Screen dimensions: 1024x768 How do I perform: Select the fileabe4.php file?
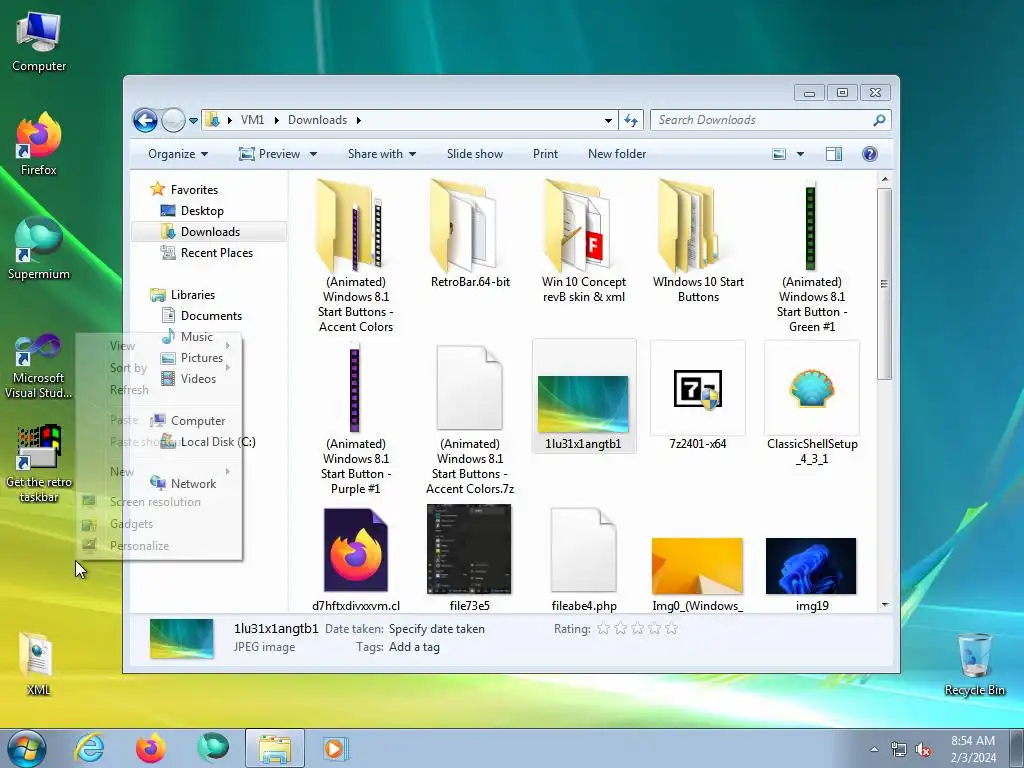pos(584,559)
